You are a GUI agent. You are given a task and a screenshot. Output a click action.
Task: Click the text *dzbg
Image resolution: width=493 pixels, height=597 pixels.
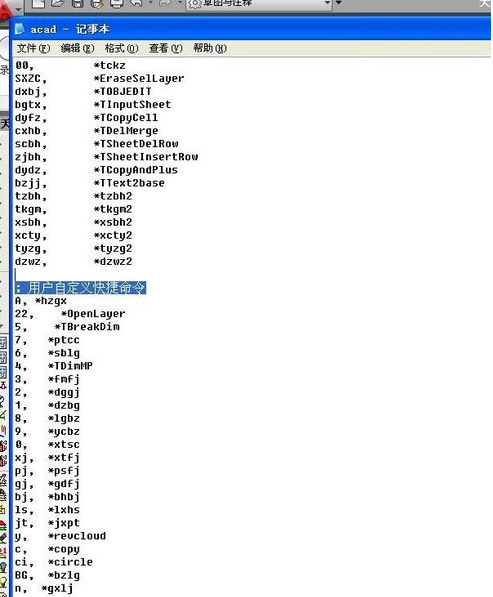click(x=64, y=405)
